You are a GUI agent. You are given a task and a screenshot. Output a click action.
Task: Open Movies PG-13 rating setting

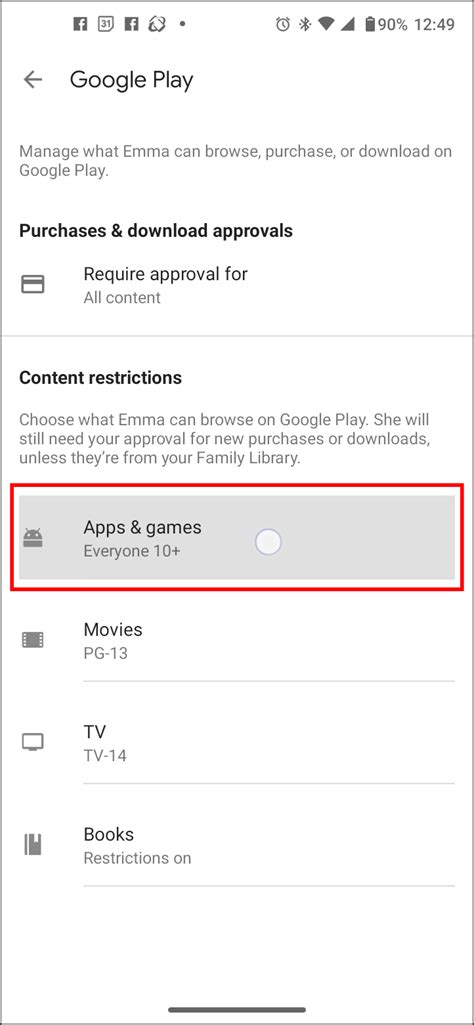(x=237, y=640)
